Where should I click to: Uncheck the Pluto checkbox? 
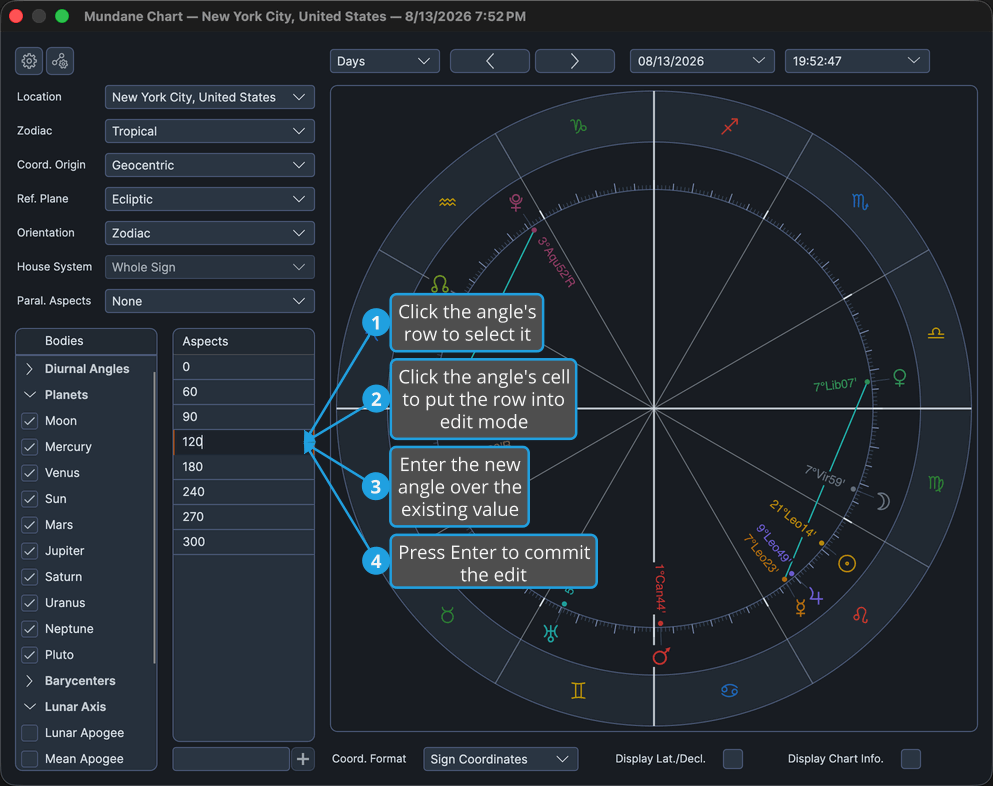click(30, 654)
